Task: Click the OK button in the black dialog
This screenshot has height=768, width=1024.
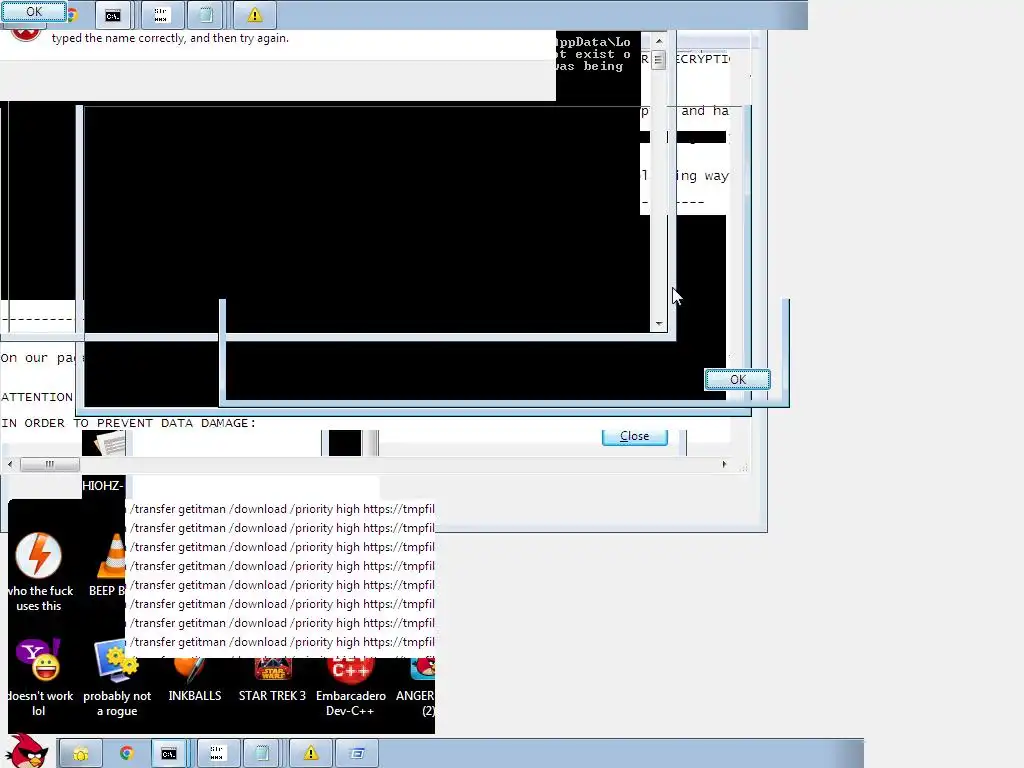Action: 737,379
